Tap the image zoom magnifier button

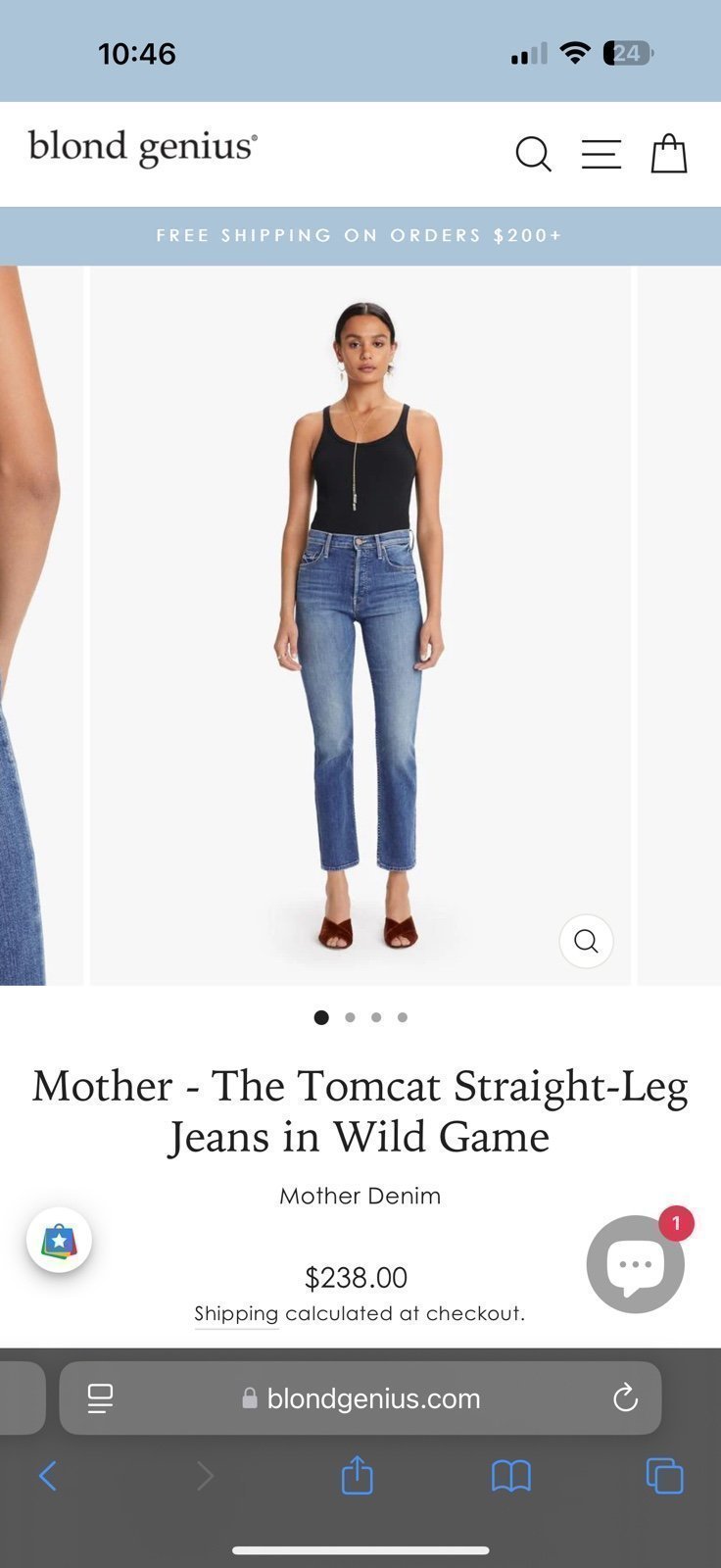pos(586,941)
